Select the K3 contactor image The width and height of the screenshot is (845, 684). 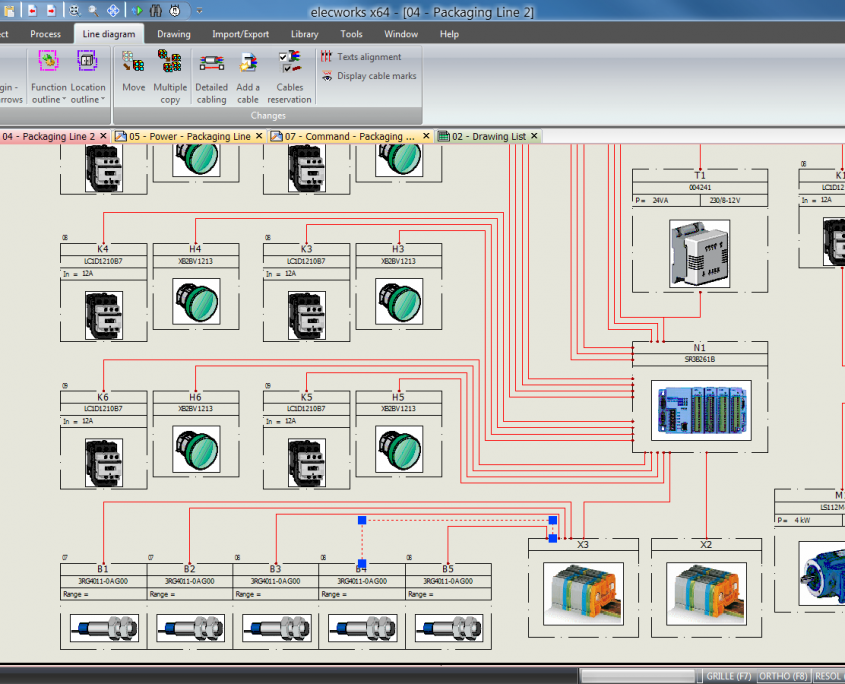[307, 315]
